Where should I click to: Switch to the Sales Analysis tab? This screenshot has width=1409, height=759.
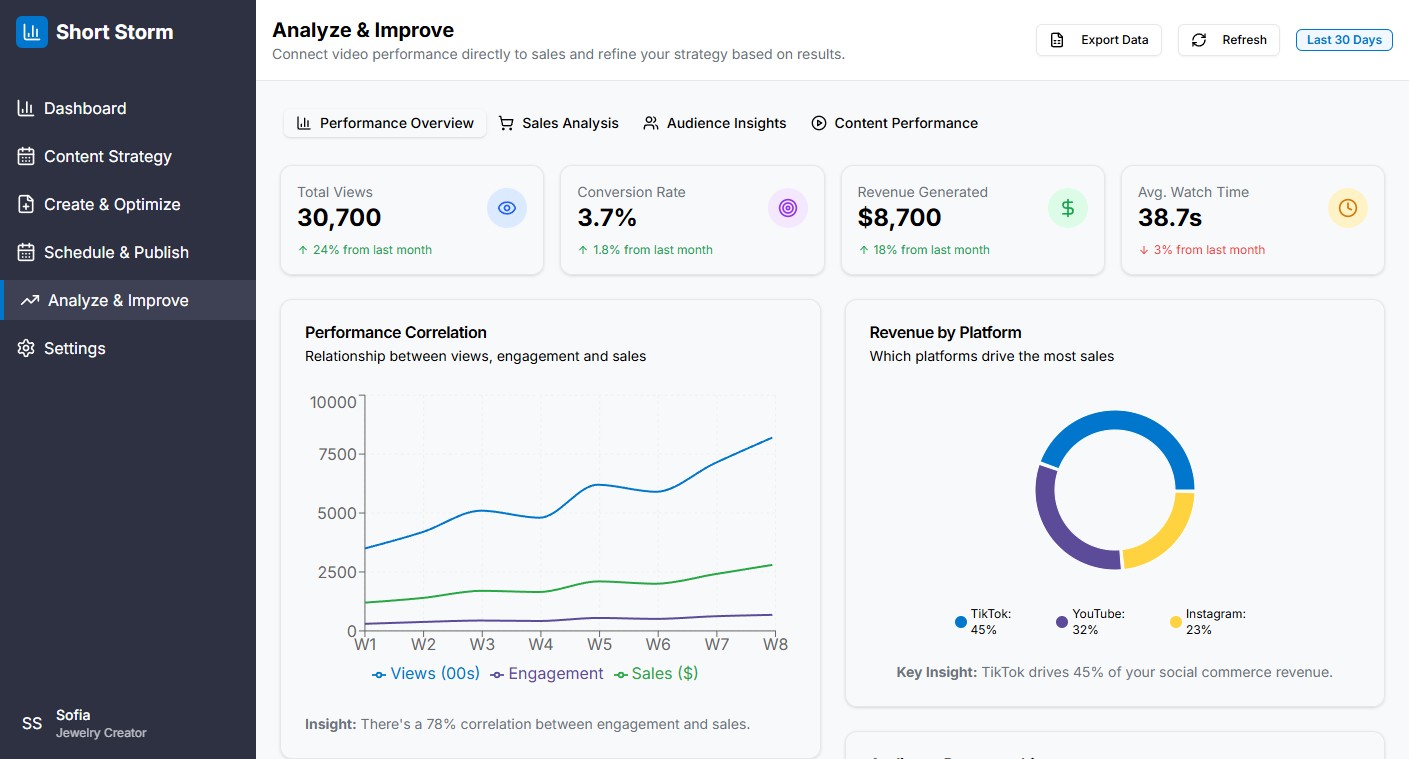(x=559, y=123)
